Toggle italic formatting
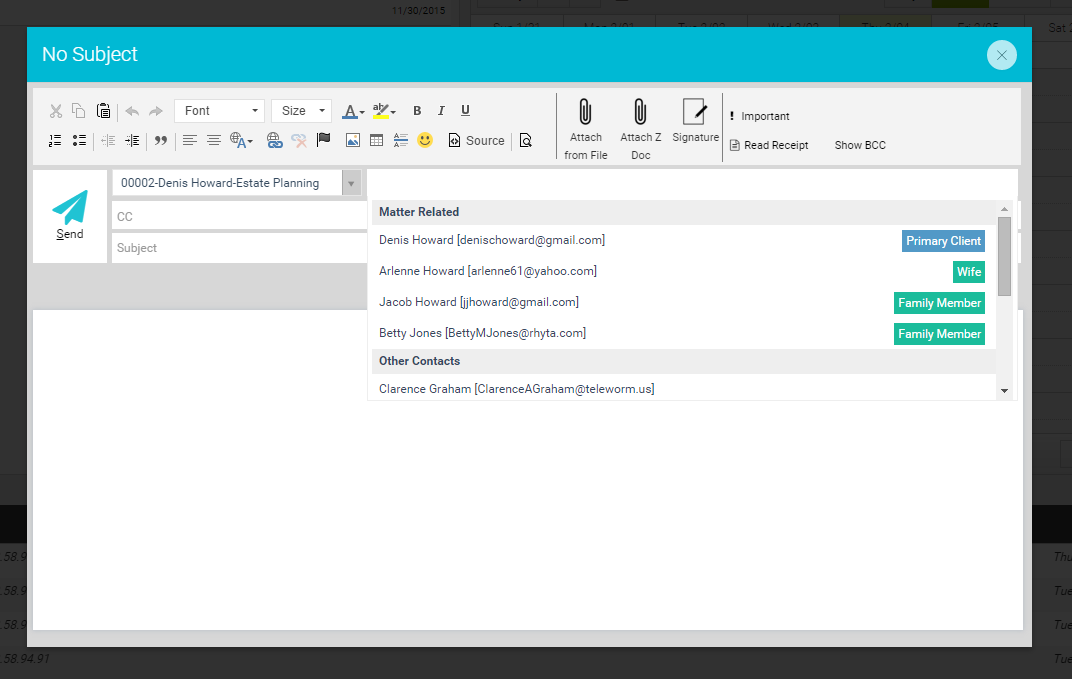 [x=441, y=111]
